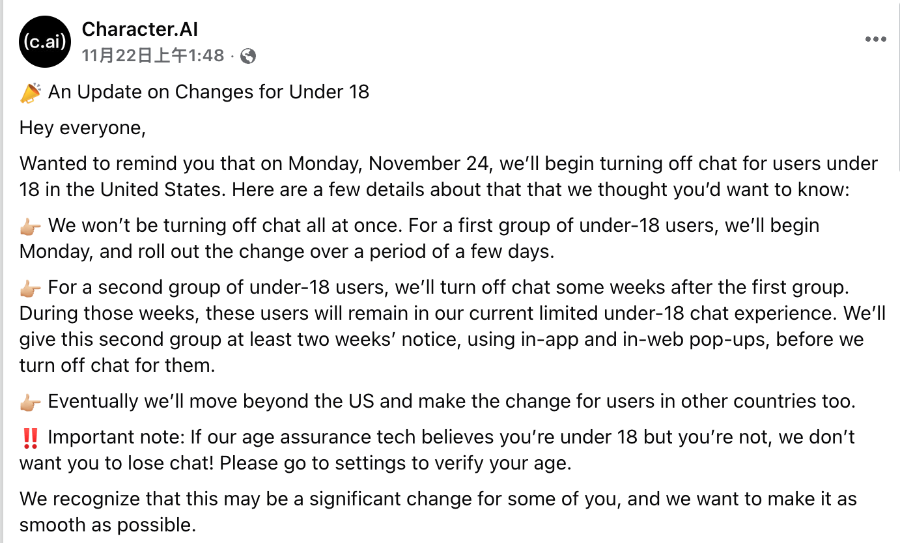Click the "We recognize that this may be" paragraph
The image size is (900, 543).
(x=438, y=511)
